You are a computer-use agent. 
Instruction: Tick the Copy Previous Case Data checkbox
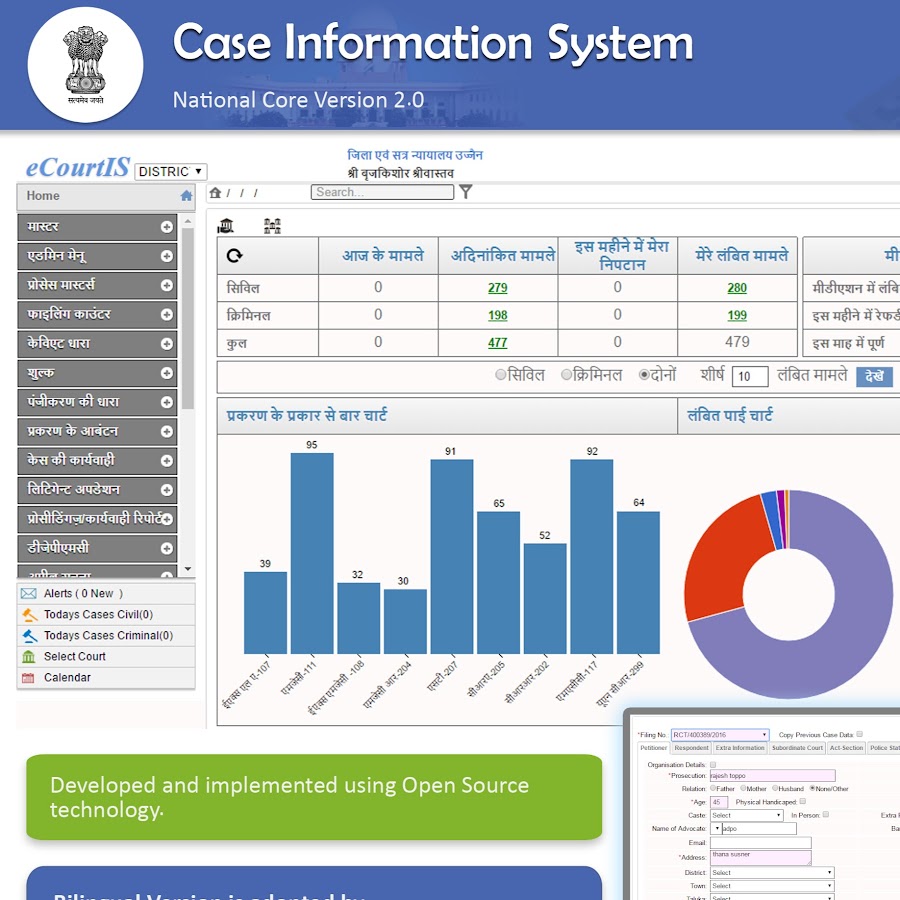[x=859, y=734]
